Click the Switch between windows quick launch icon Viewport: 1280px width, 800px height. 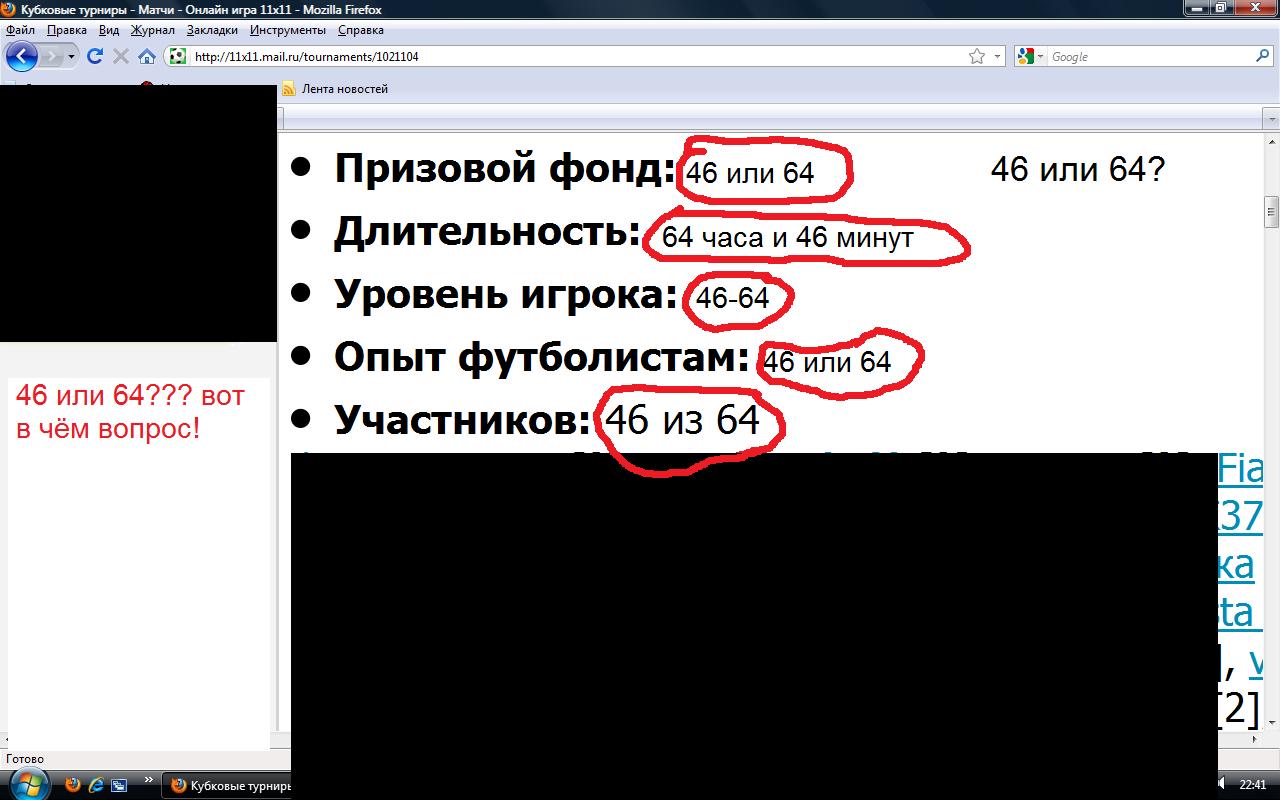[119, 785]
